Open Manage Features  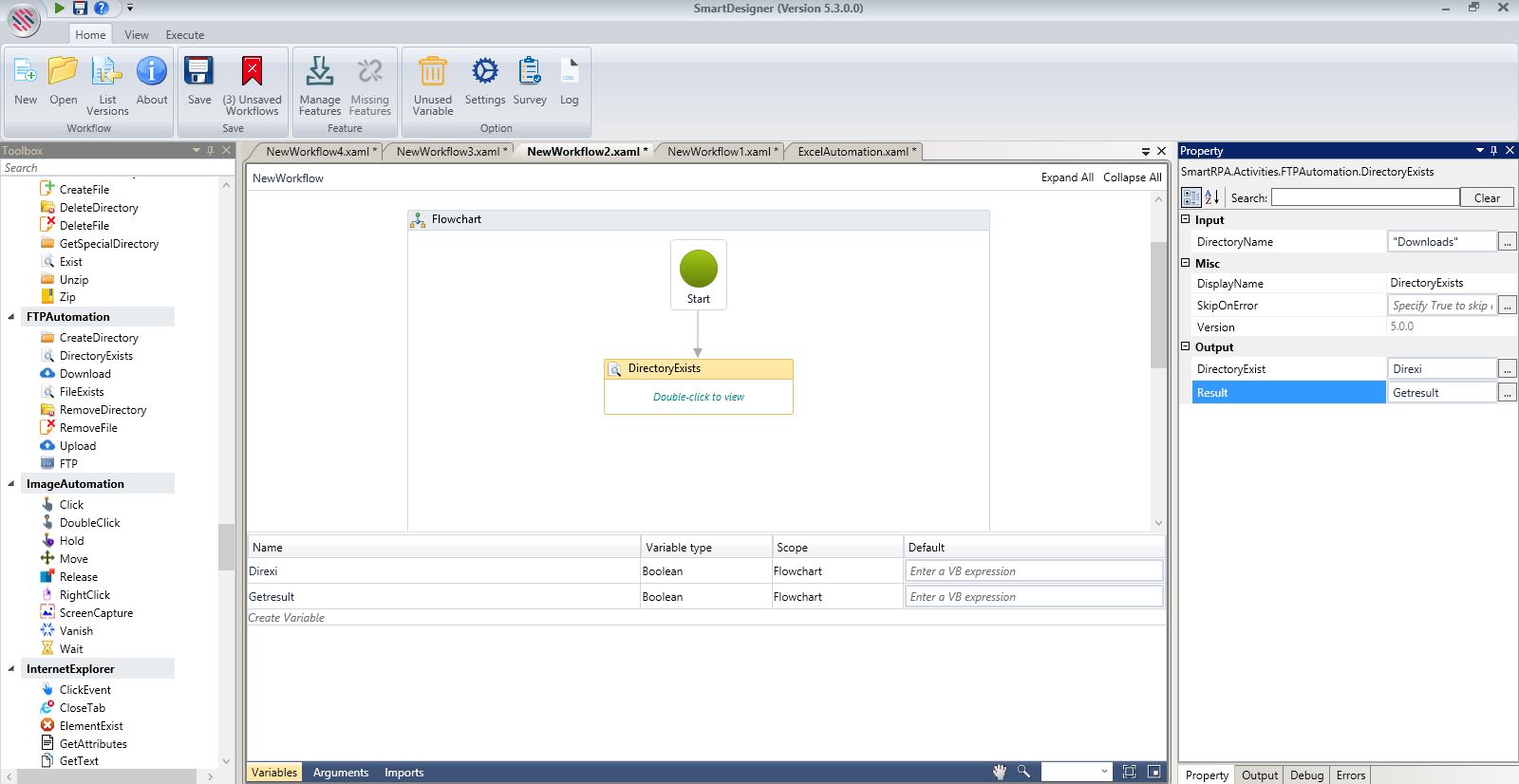tap(320, 72)
